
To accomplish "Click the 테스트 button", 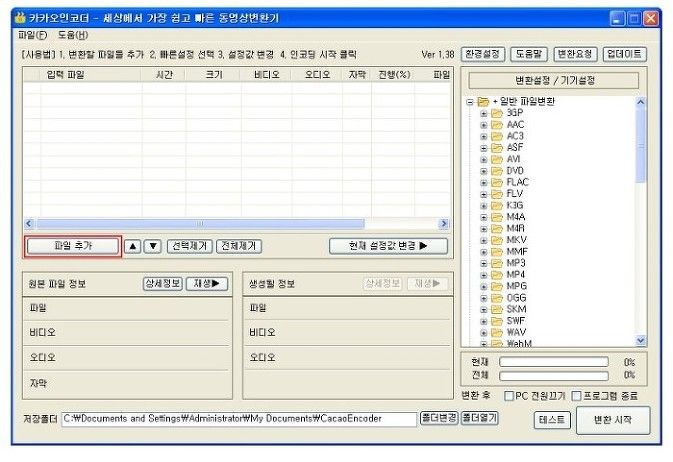I will pyautogui.click(x=552, y=420).
